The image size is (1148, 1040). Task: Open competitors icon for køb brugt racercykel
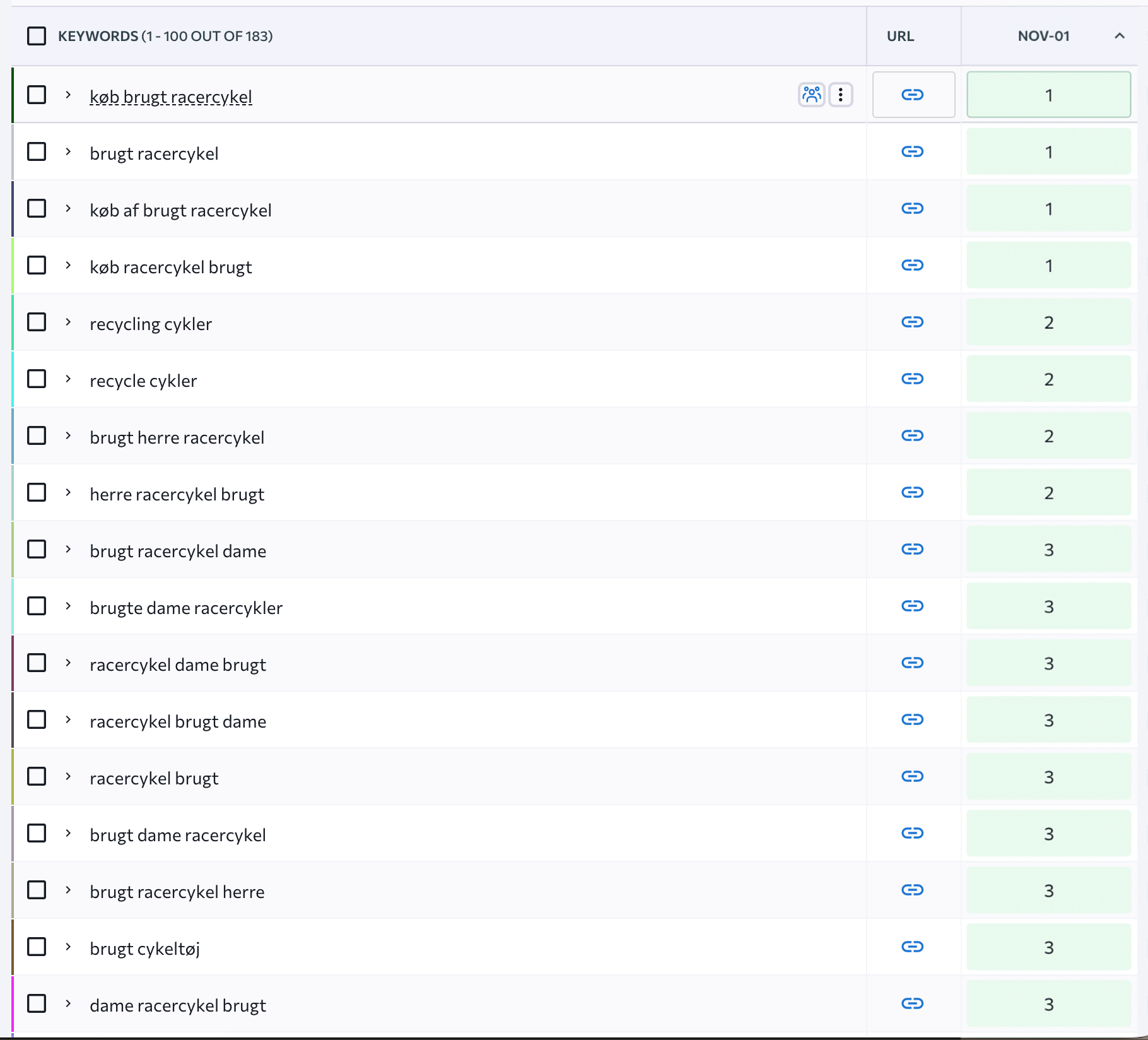click(811, 95)
